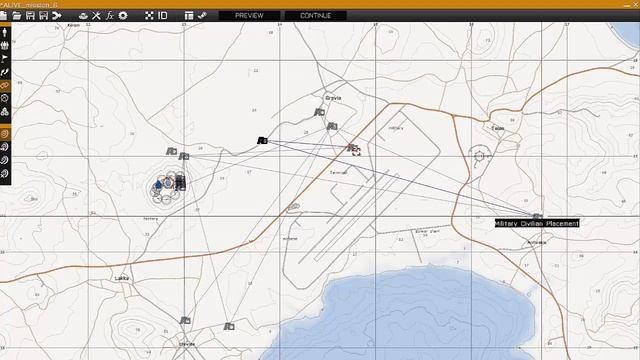
Task: Select the black module icon west of Gravia
Action: [262, 140]
